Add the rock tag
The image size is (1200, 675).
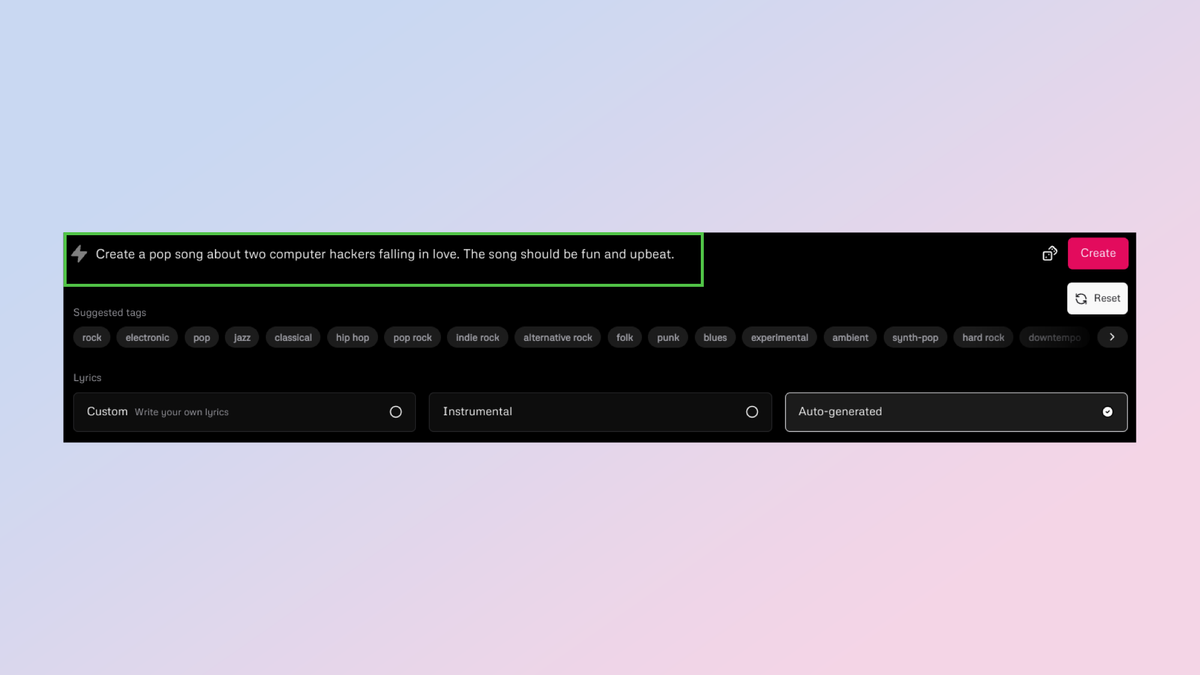[x=91, y=337]
